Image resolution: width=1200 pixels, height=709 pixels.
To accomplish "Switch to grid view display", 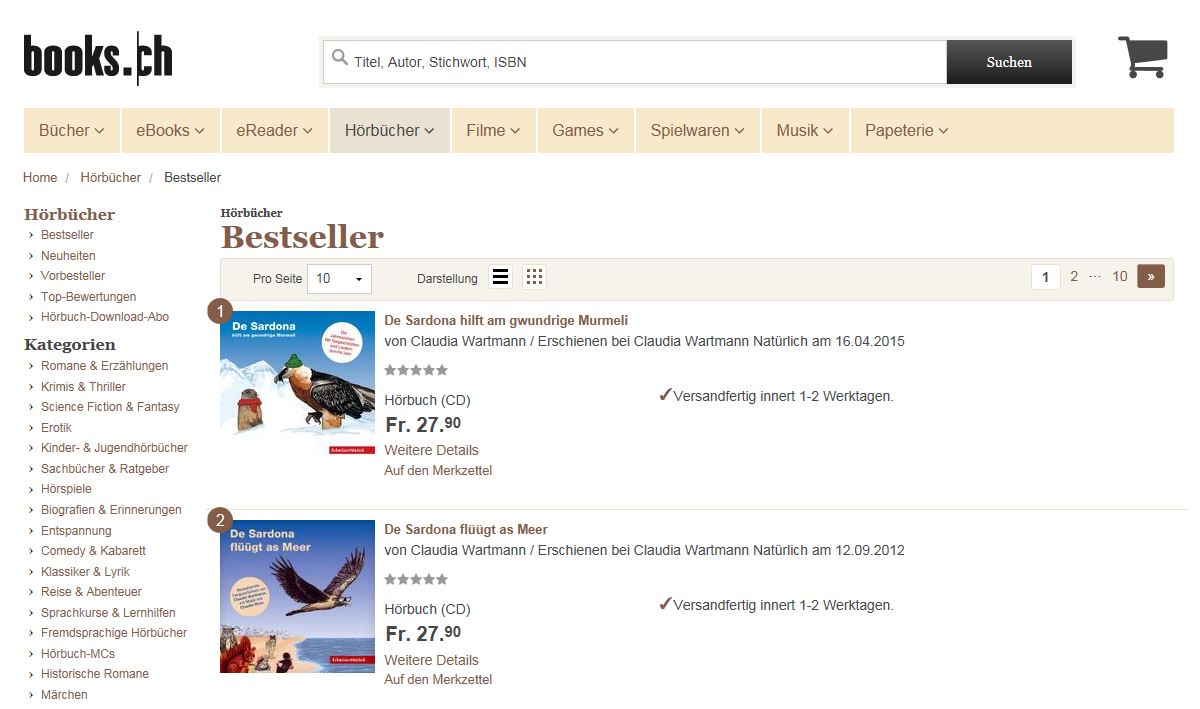I will (x=534, y=277).
